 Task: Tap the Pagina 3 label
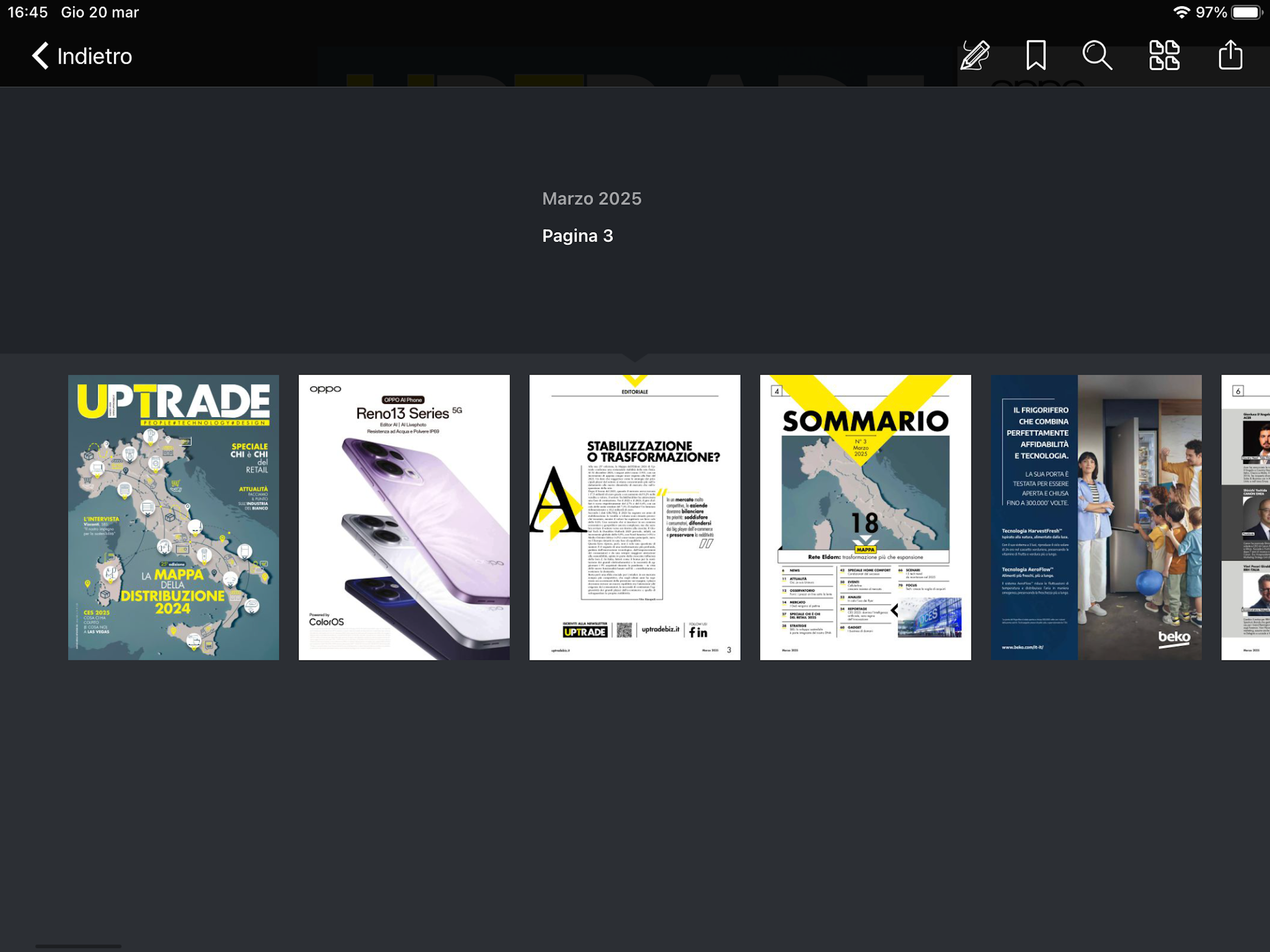pos(577,236)
